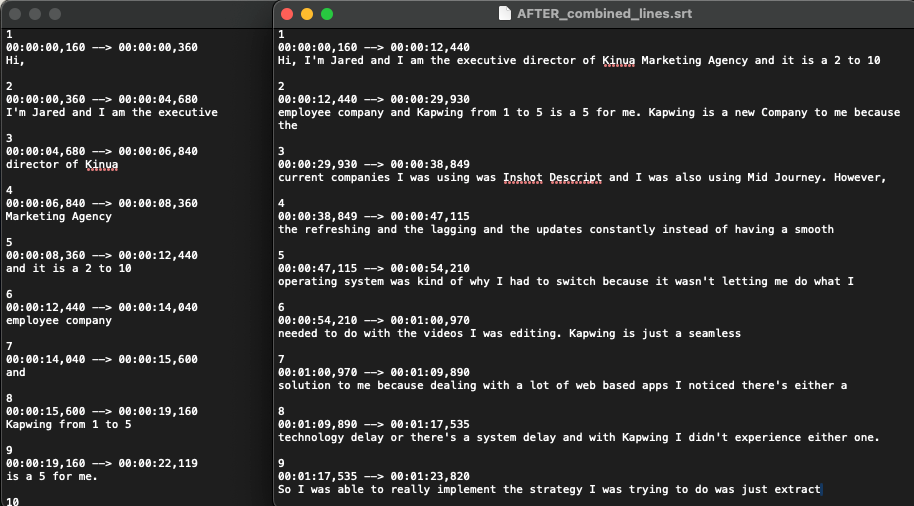The width and height of the screenshot is (914, 506).
Task: Click the line 'and it is a 2 to 10' in left window
Action: pos(69,268)
